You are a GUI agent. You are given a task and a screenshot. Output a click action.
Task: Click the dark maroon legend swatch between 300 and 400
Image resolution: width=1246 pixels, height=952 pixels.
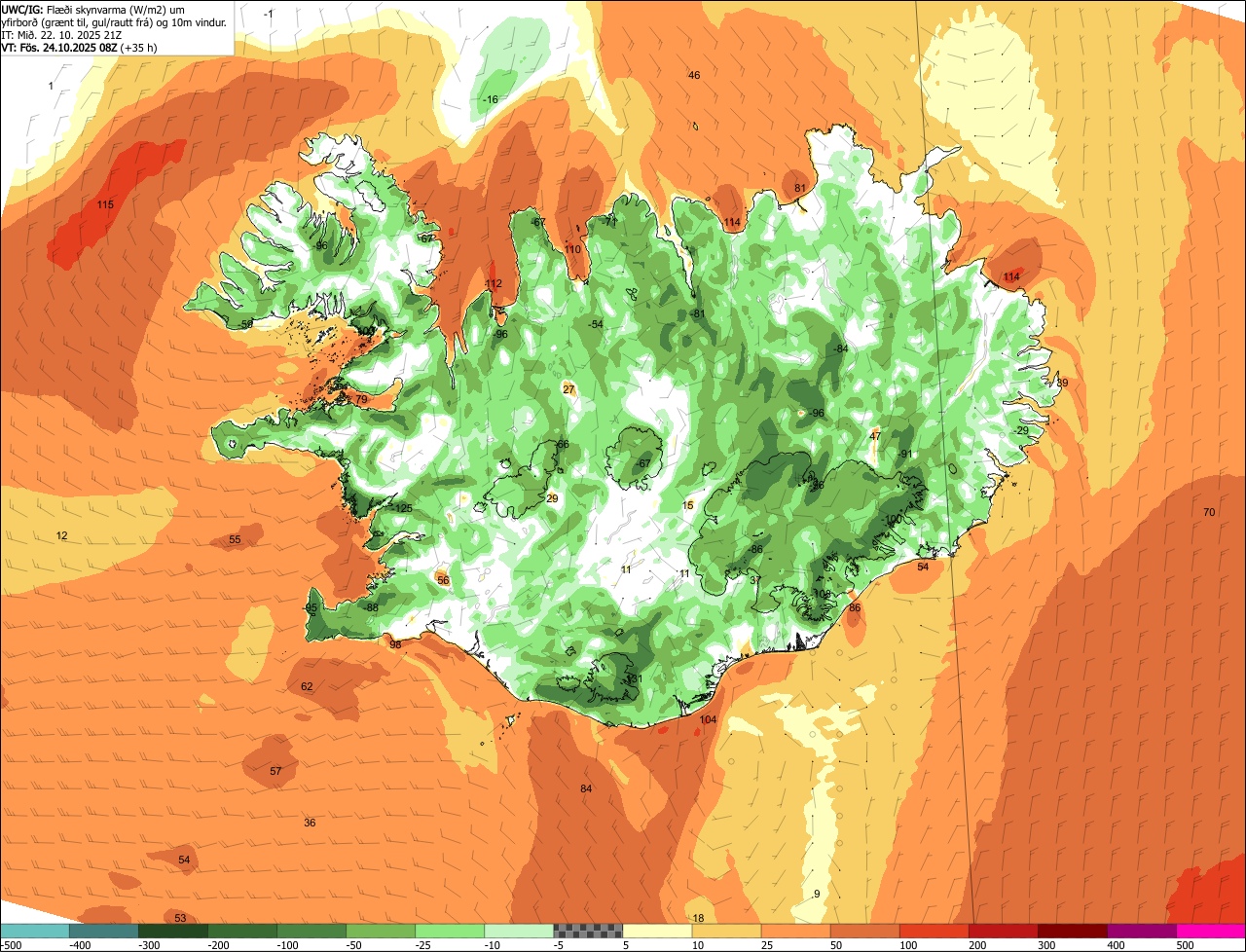1073,931
